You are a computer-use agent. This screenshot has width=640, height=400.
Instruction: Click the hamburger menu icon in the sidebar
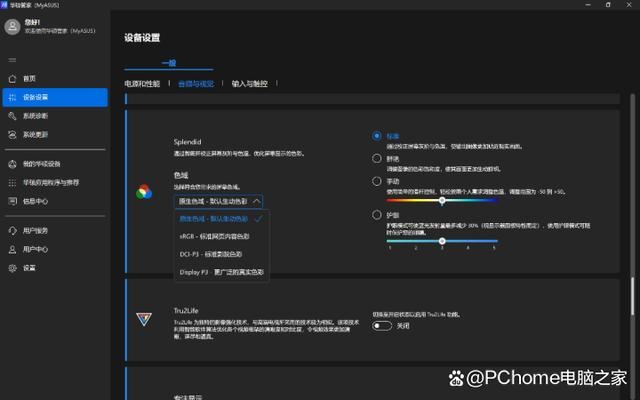click(x=12, y=58)
